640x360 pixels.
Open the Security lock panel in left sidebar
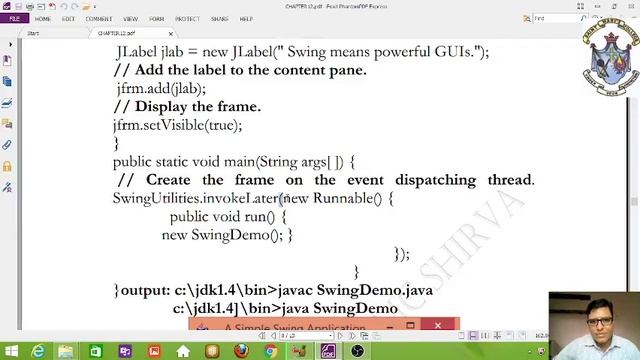click(x=7, y=166)
